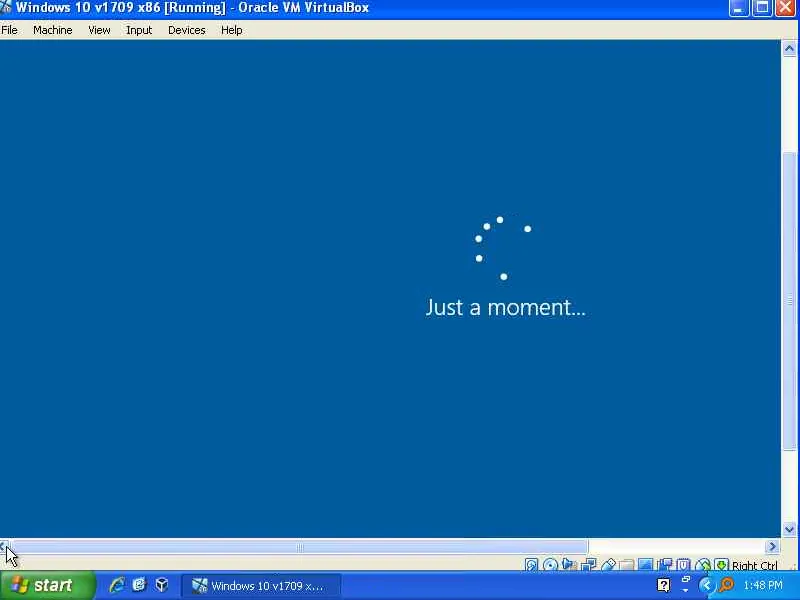This screenshot has width=800, height=600.
Task: Open the Devices menu
Action: coord(187,30)
